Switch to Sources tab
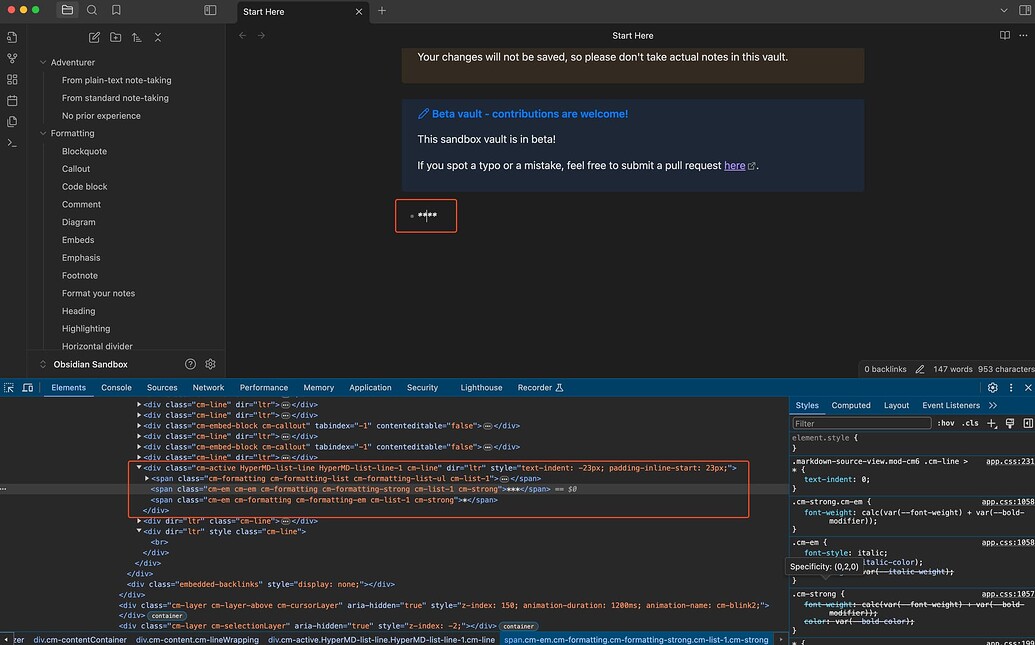Screen dimensions: 1035x645 [162, 388]
